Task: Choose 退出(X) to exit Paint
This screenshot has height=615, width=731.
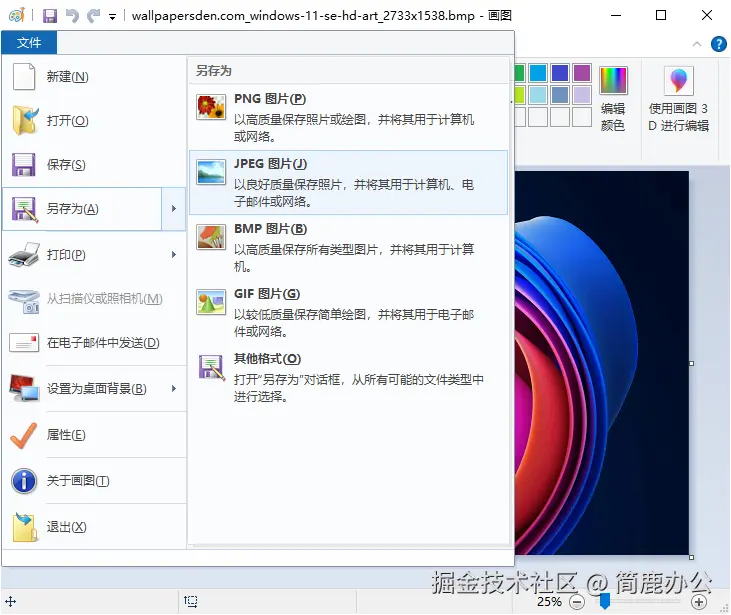Action: click(x=94, y=527)
